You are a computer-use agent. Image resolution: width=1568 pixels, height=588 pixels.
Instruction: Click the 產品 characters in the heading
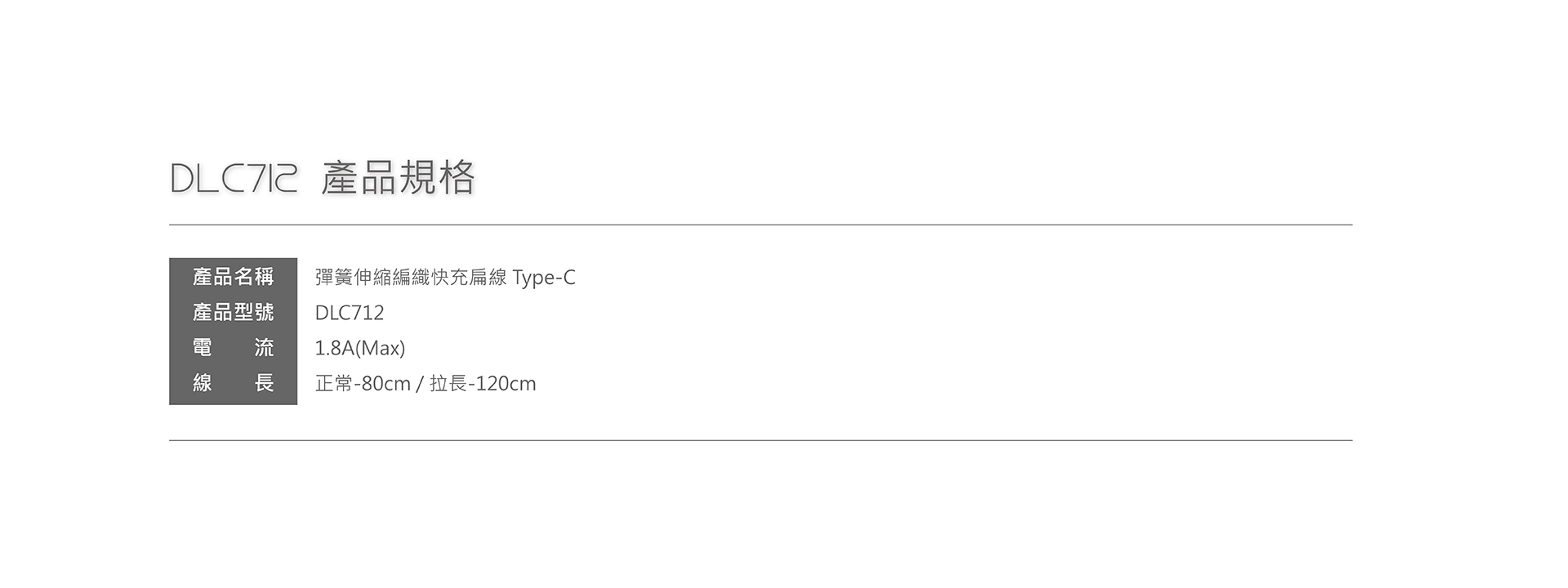click(359, 178)
